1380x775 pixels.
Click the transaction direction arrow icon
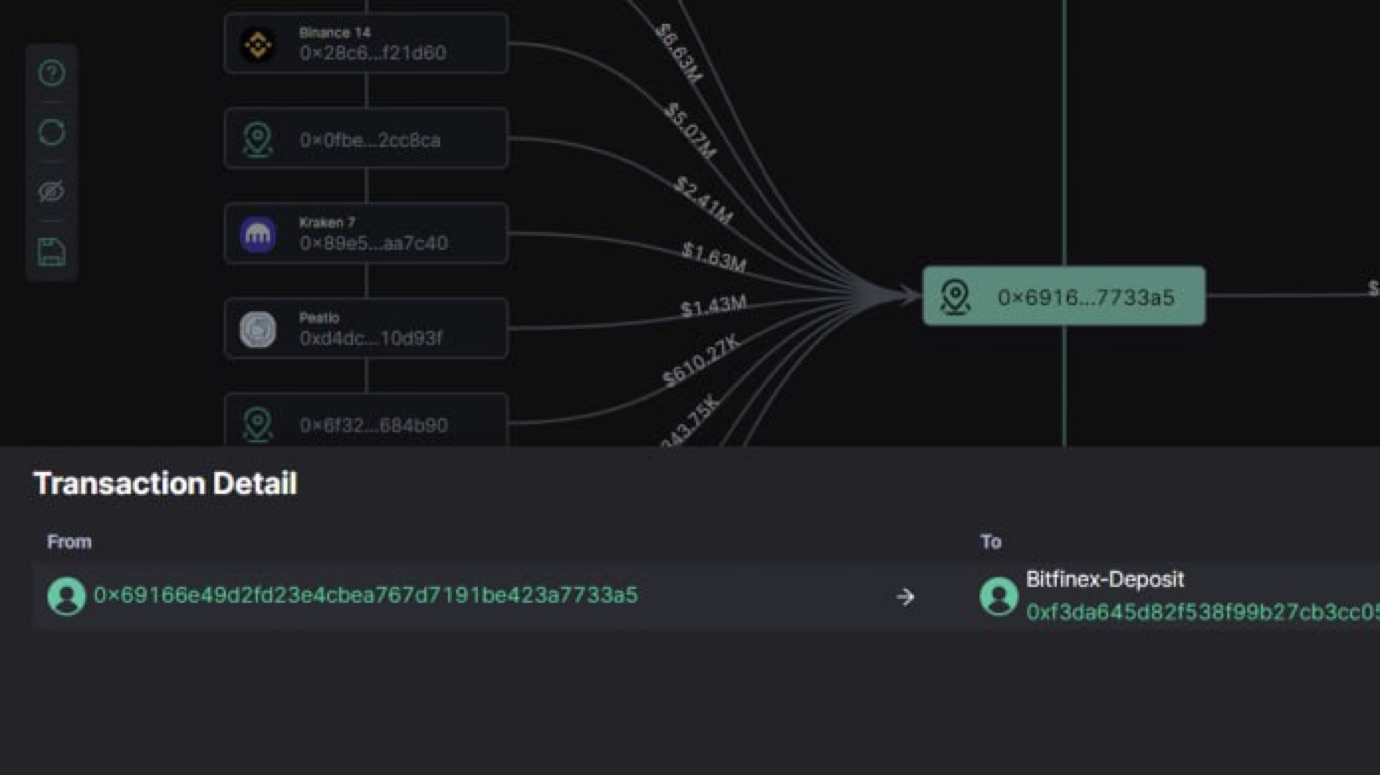coord(905,597)
